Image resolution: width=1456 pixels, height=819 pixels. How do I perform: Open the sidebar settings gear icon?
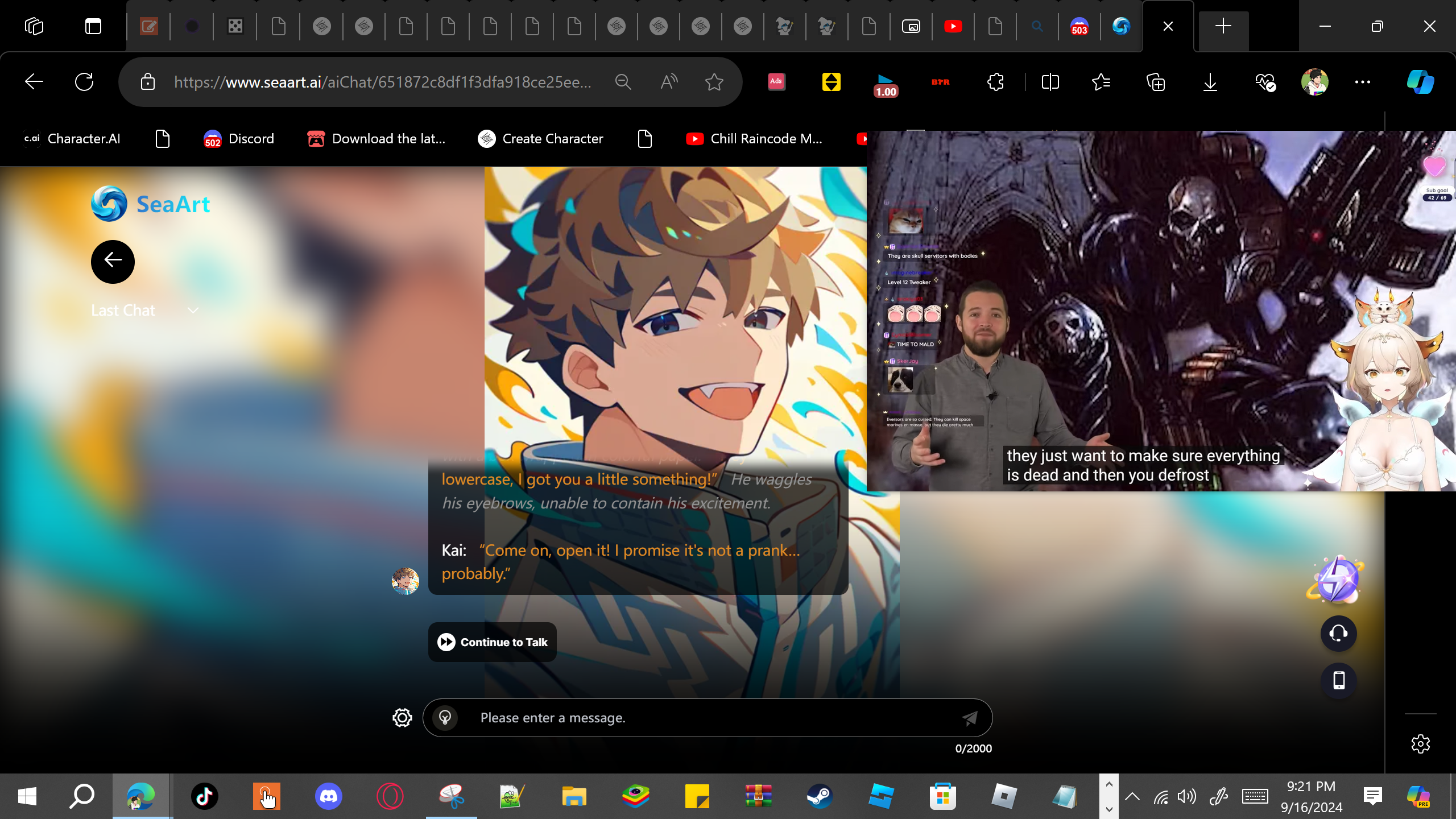tap(1421, 743)
